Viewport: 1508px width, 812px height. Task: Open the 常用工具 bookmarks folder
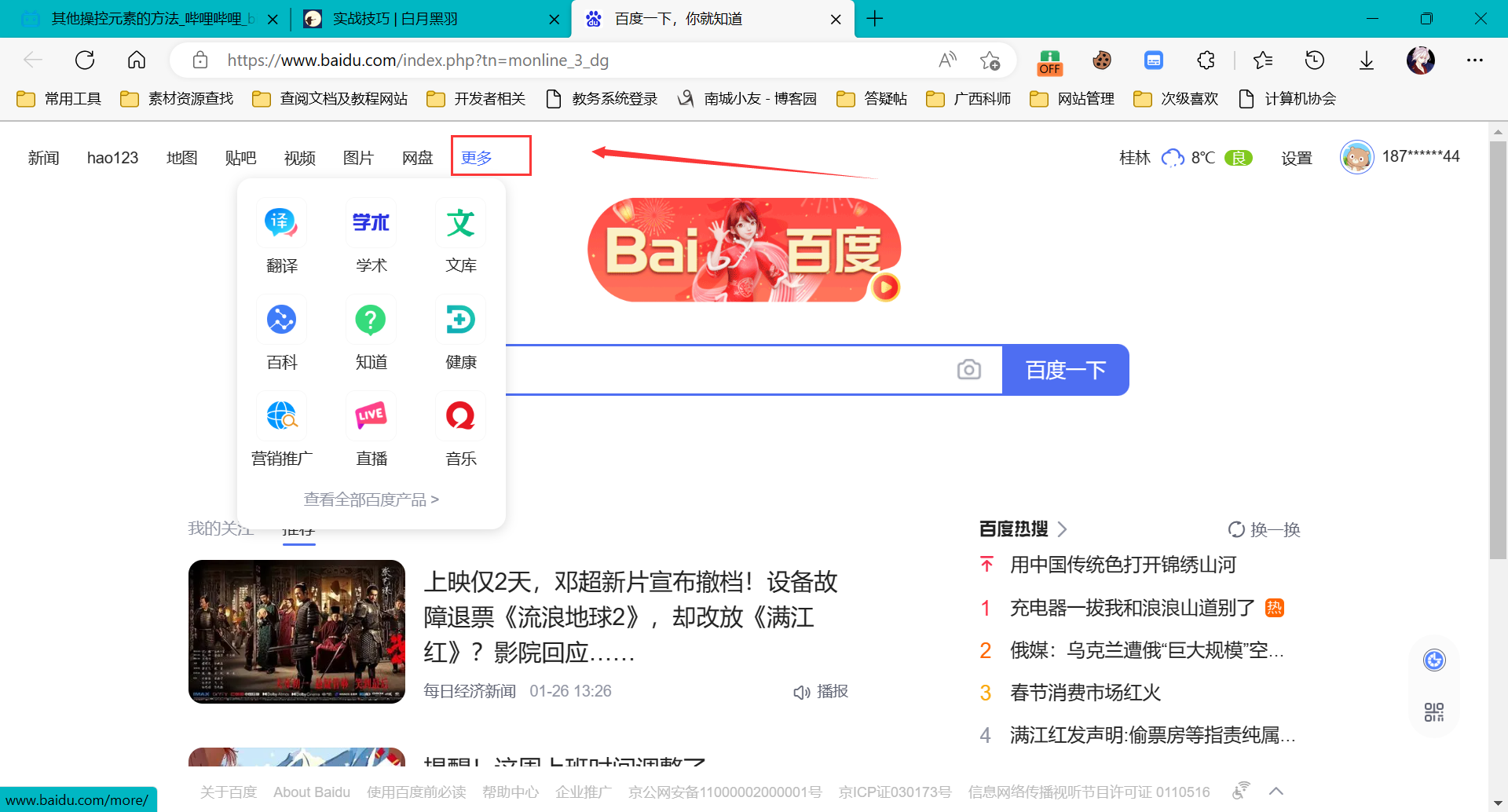click(60, 99)
